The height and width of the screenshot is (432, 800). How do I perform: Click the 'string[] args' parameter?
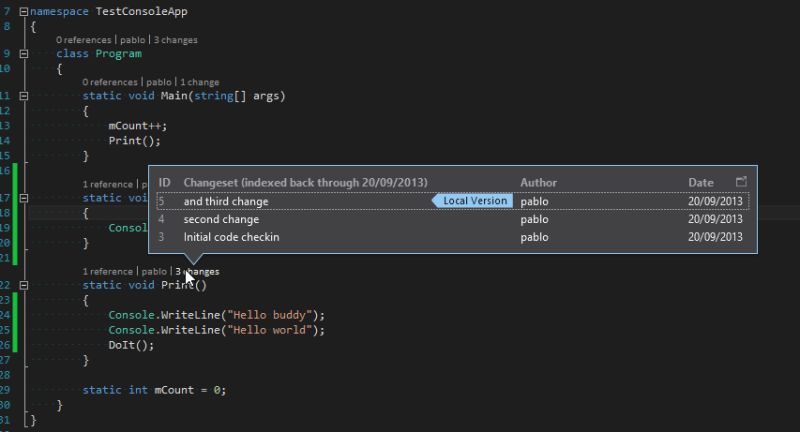point(239,96)
